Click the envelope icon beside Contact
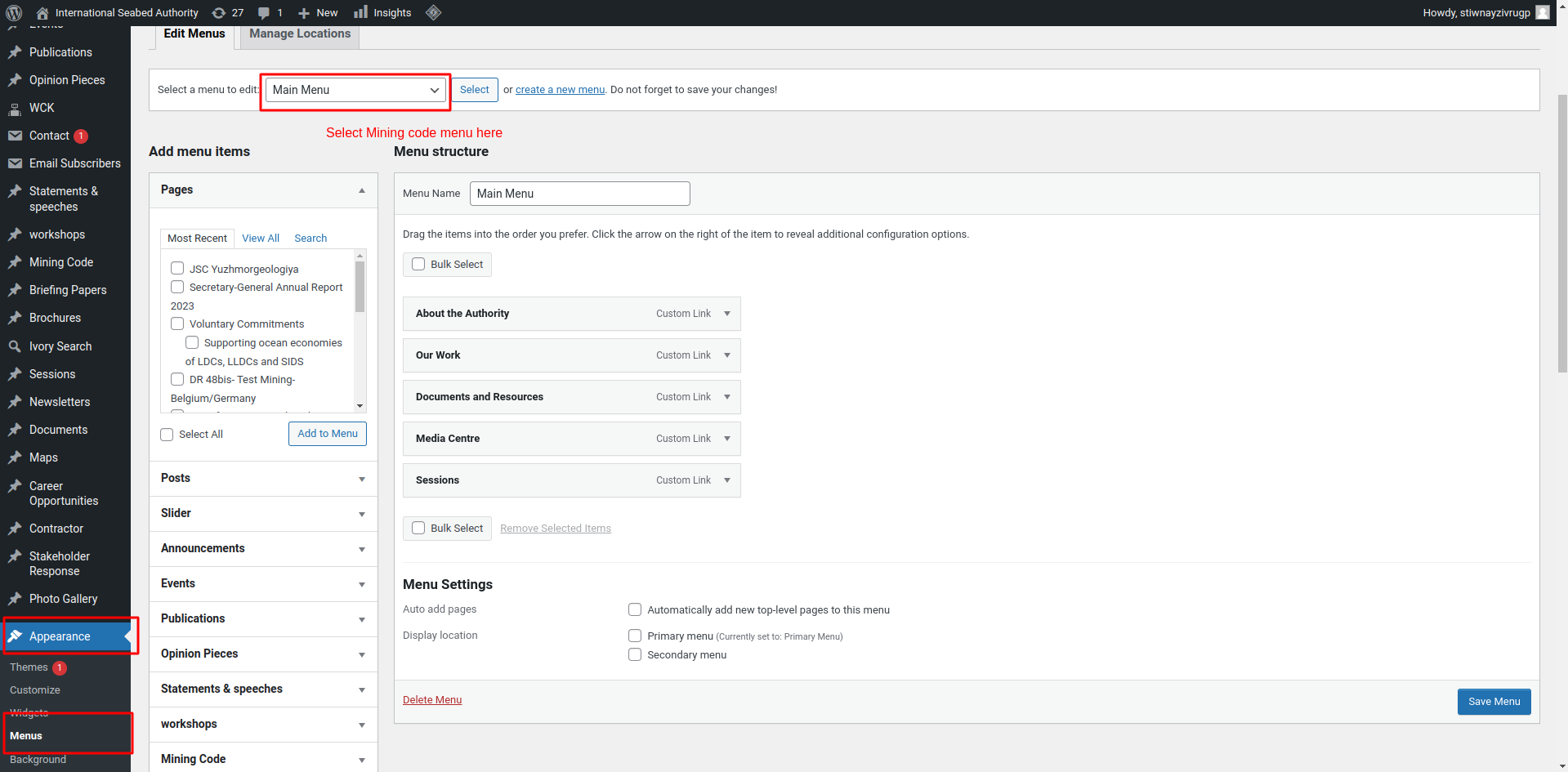 15,136
